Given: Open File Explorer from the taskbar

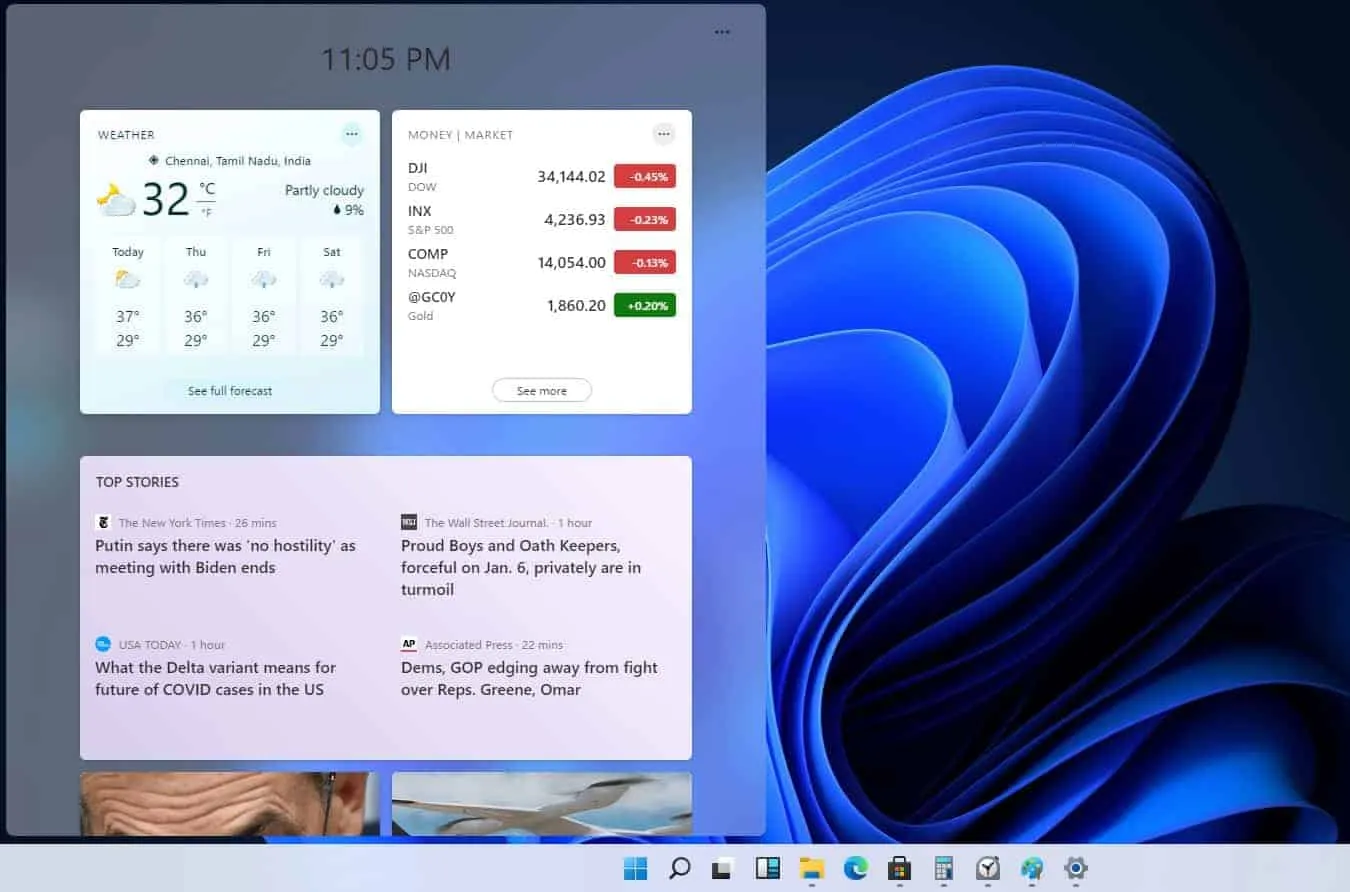Looking at the screenshot, I should point(811,870).
